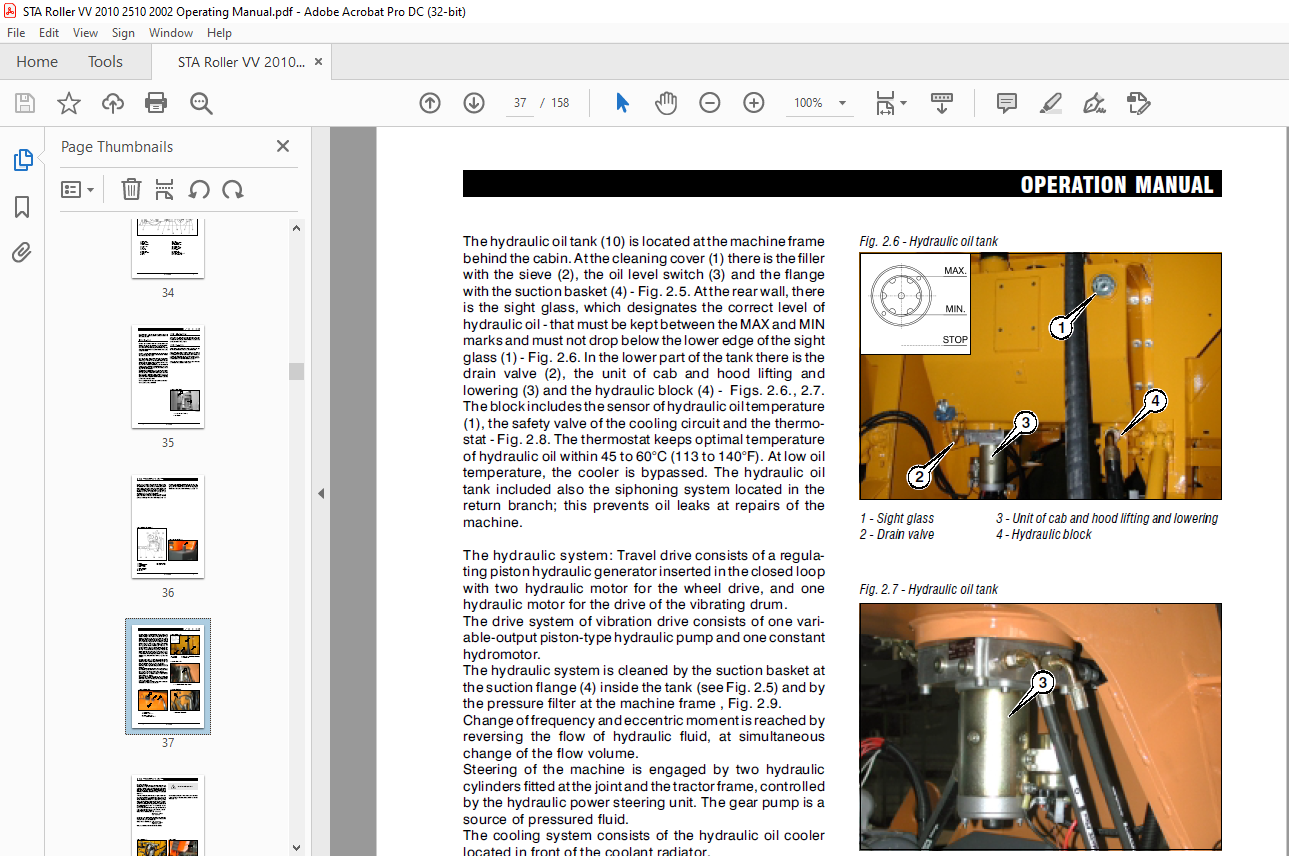Go to the next page with the down arrow
This screenshot has height=856, width=1289.
click(474, 103)
